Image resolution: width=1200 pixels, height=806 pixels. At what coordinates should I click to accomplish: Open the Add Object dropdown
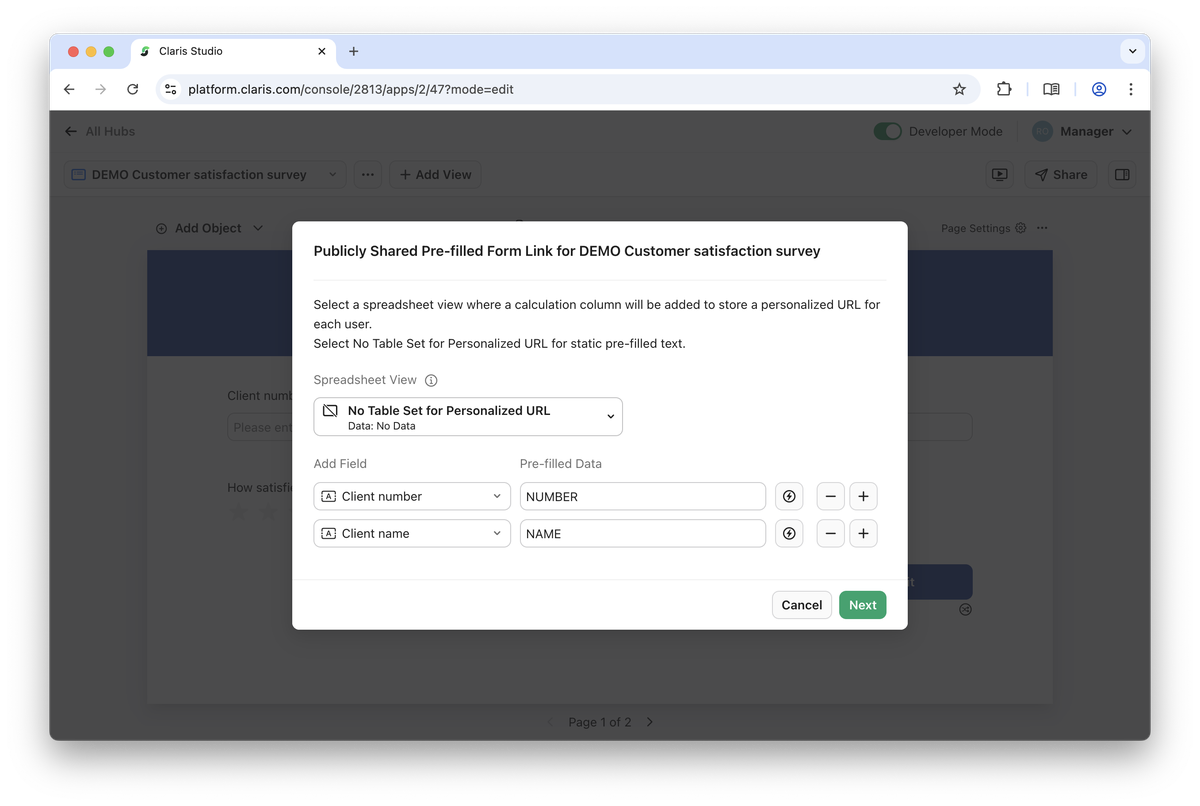coord(209,228)
